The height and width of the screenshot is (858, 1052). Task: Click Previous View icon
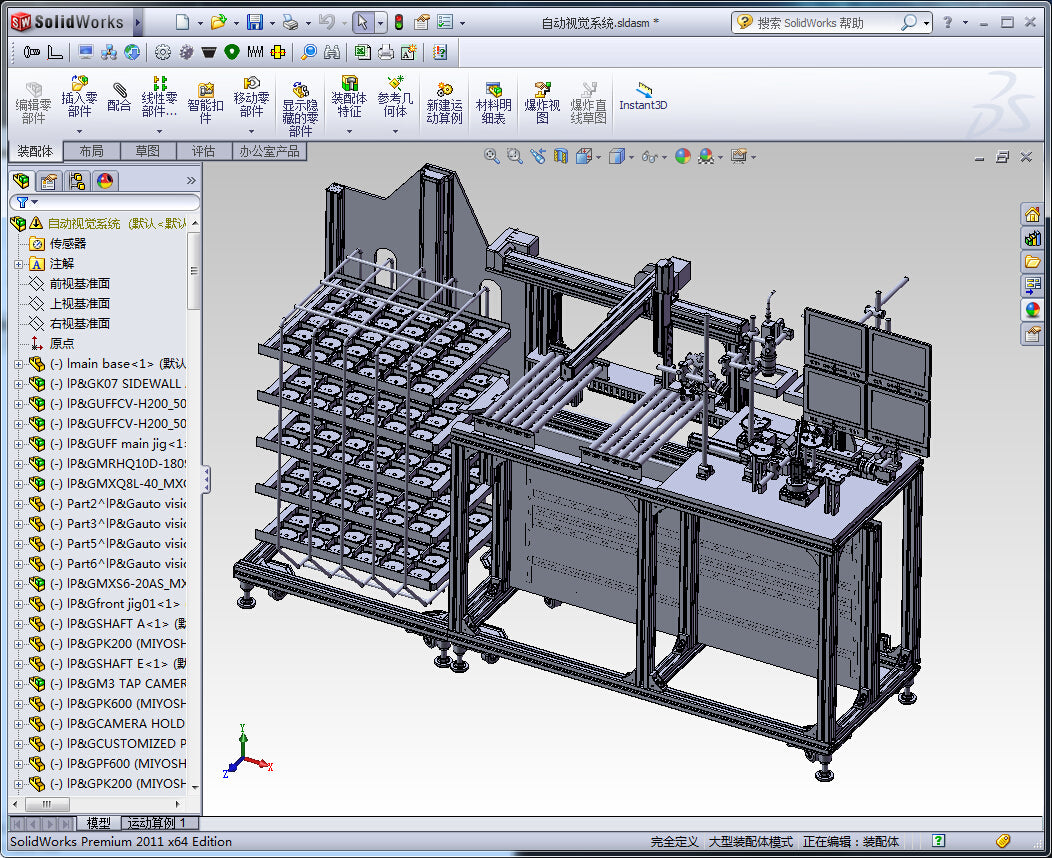tap(537, 156)
